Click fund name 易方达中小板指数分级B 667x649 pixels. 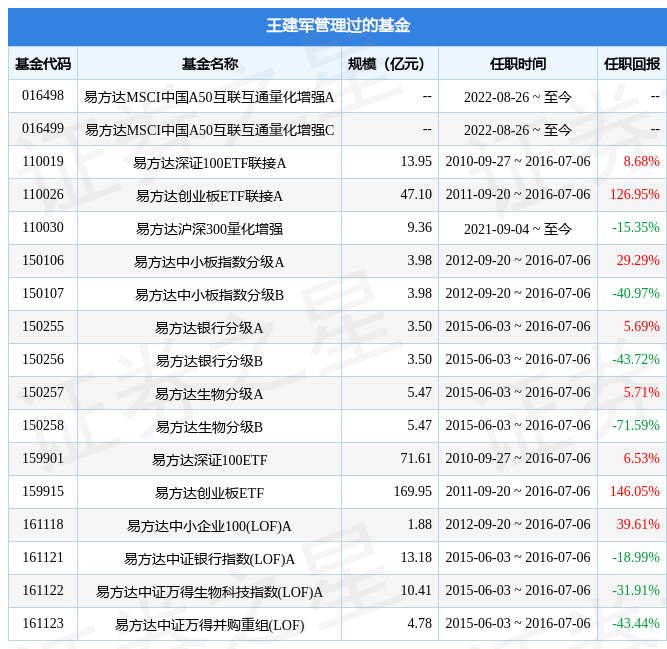tap(209, 295)
